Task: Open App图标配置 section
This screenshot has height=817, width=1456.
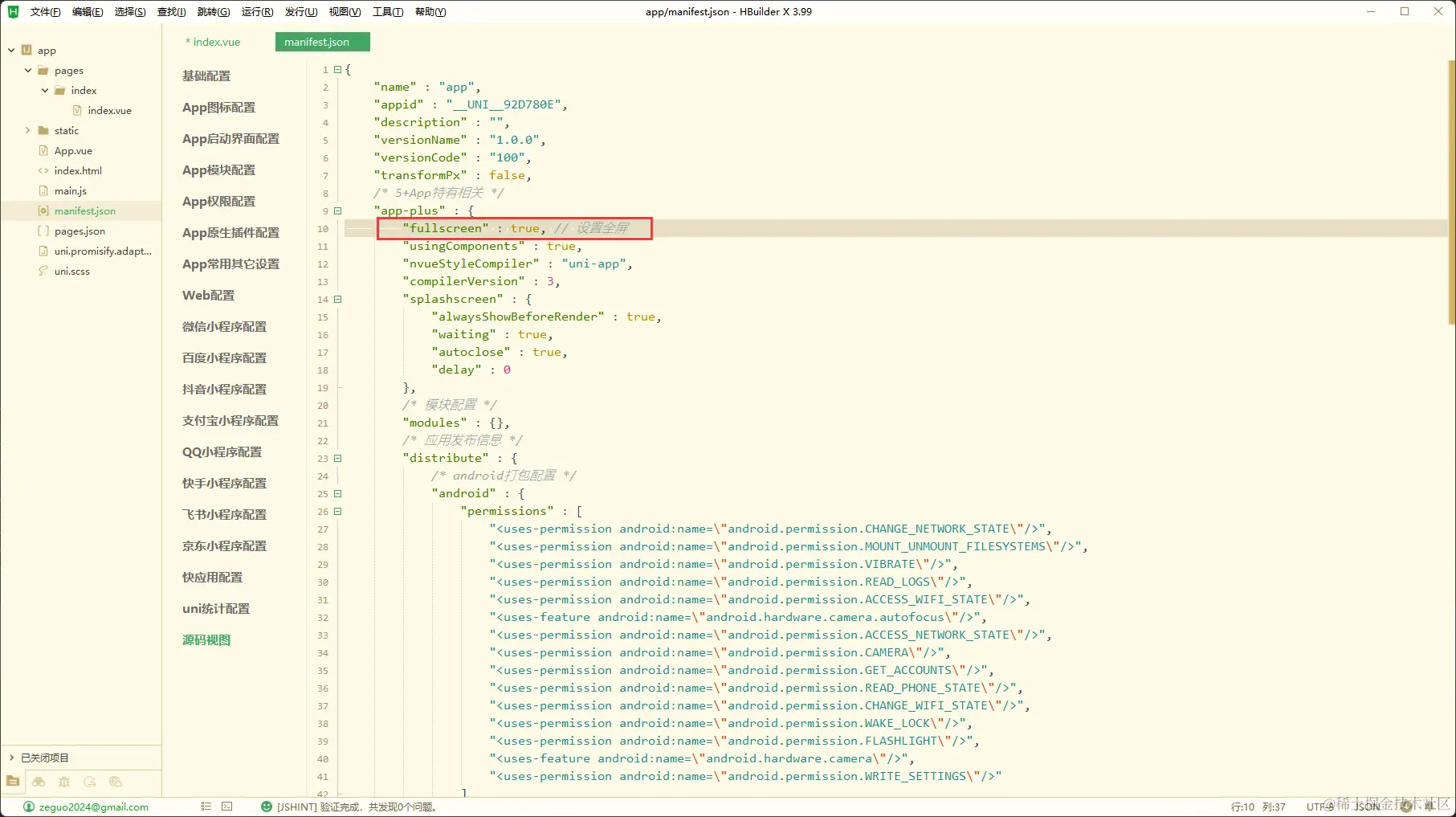Action: pyautogui.click(x=218, y=107)
